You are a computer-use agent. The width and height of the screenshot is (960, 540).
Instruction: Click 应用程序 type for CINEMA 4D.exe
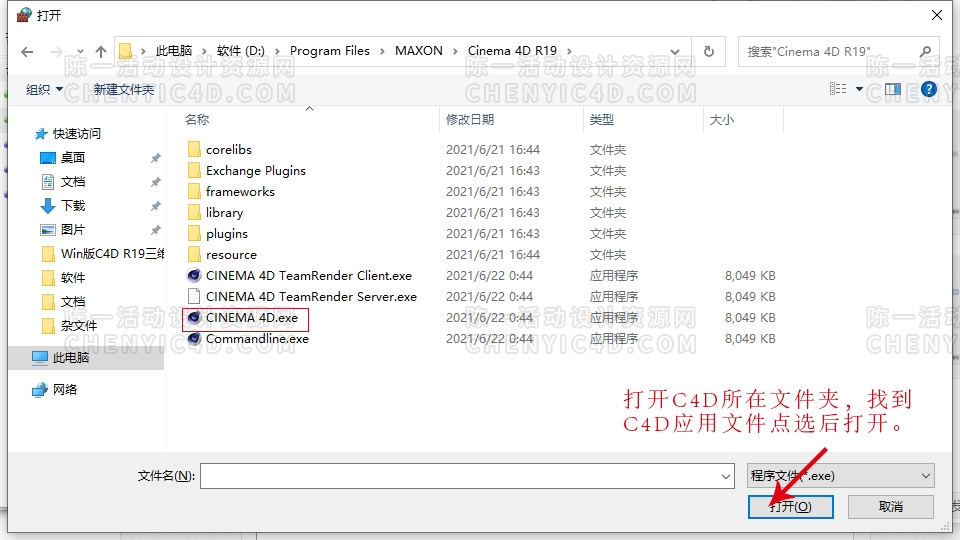coord(613,318)
